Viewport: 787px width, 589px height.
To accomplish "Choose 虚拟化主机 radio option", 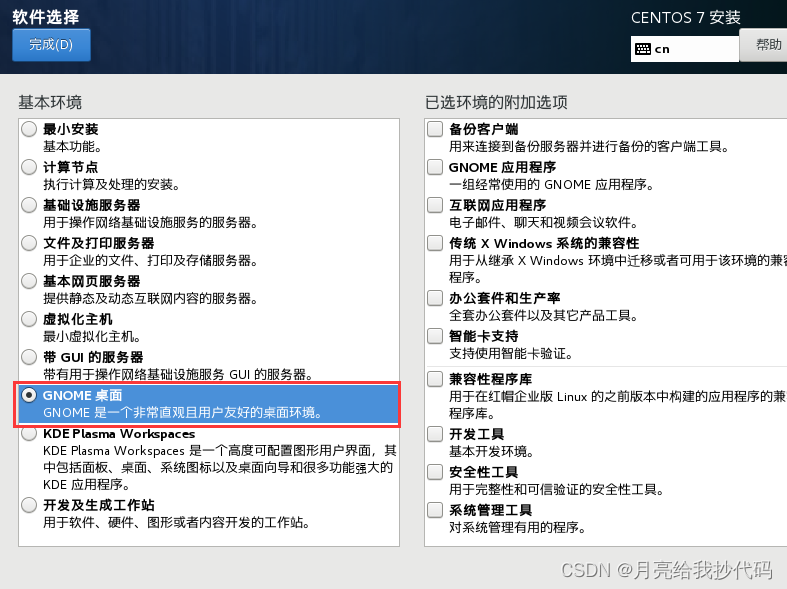I will pos(29,319).
